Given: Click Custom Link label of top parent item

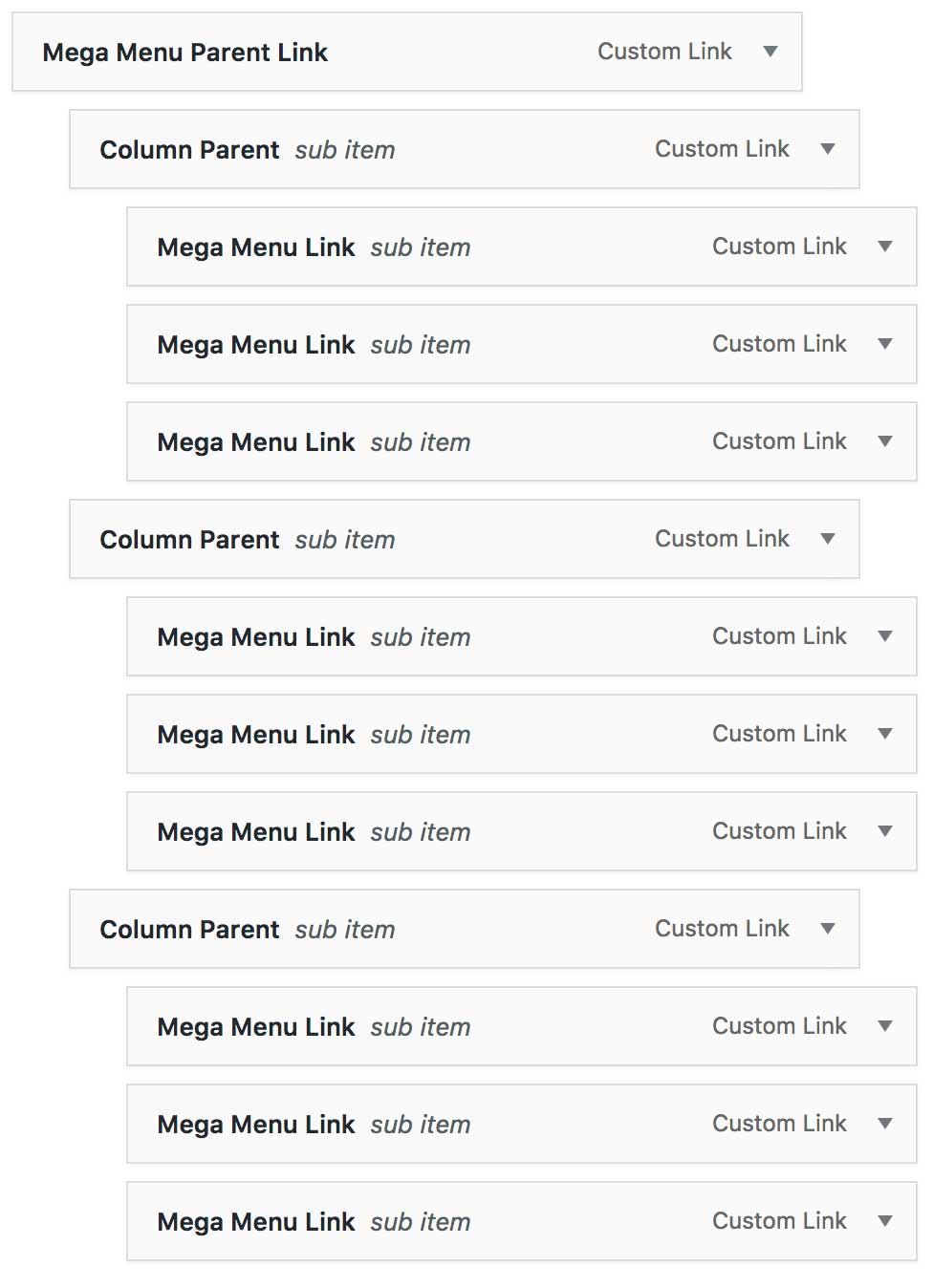Looking at the screenshot, I should pyautogui.click(x=664, y=52).
